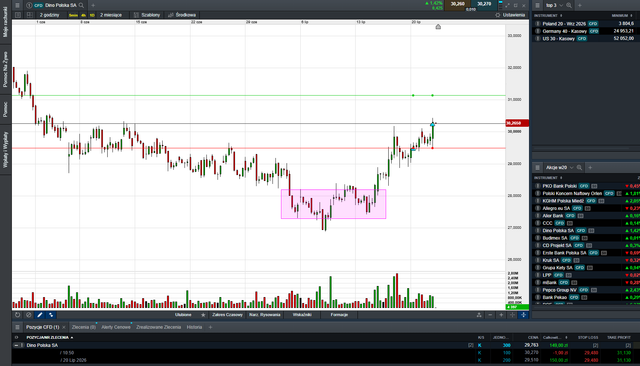This screenshot has width=640, height=366.
Task: Sort by POZYCJA/NR ZLECENIA column header
Action: pos(49,337)
